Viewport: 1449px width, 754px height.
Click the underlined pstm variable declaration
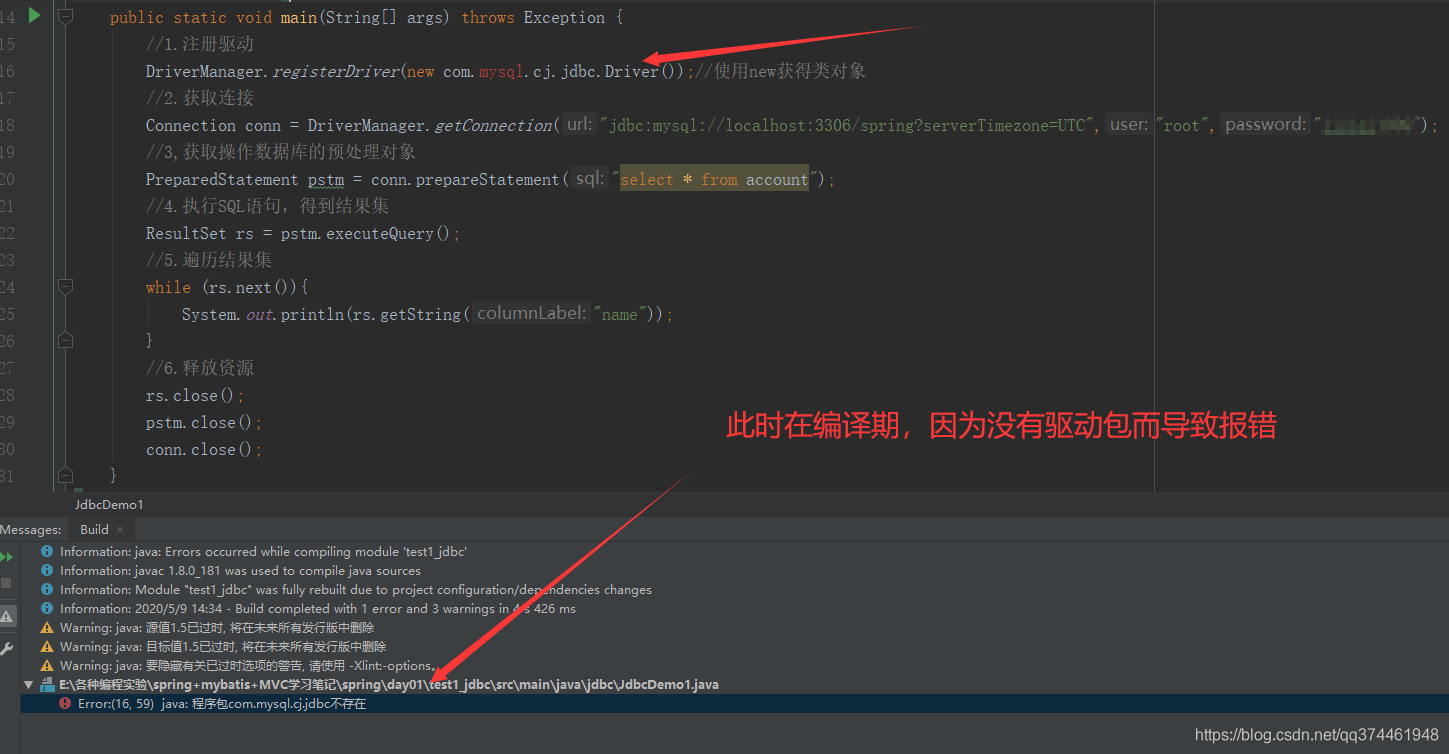(x=325, y=180)
